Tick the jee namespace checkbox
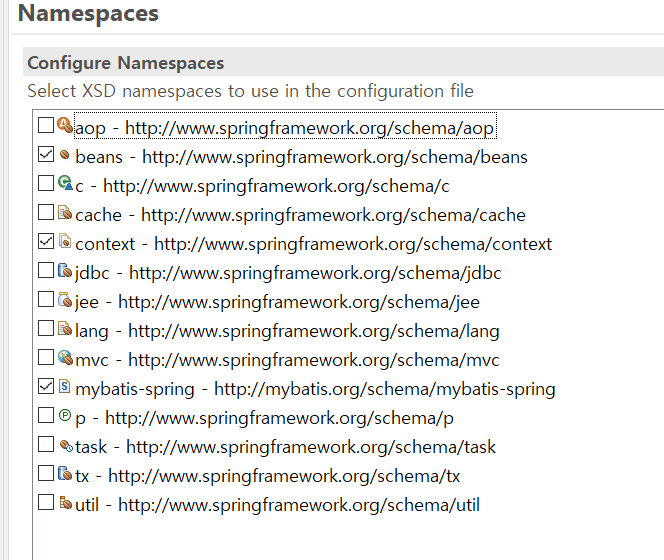The height and width of the screenshot is (560, 664). point(46,299)
